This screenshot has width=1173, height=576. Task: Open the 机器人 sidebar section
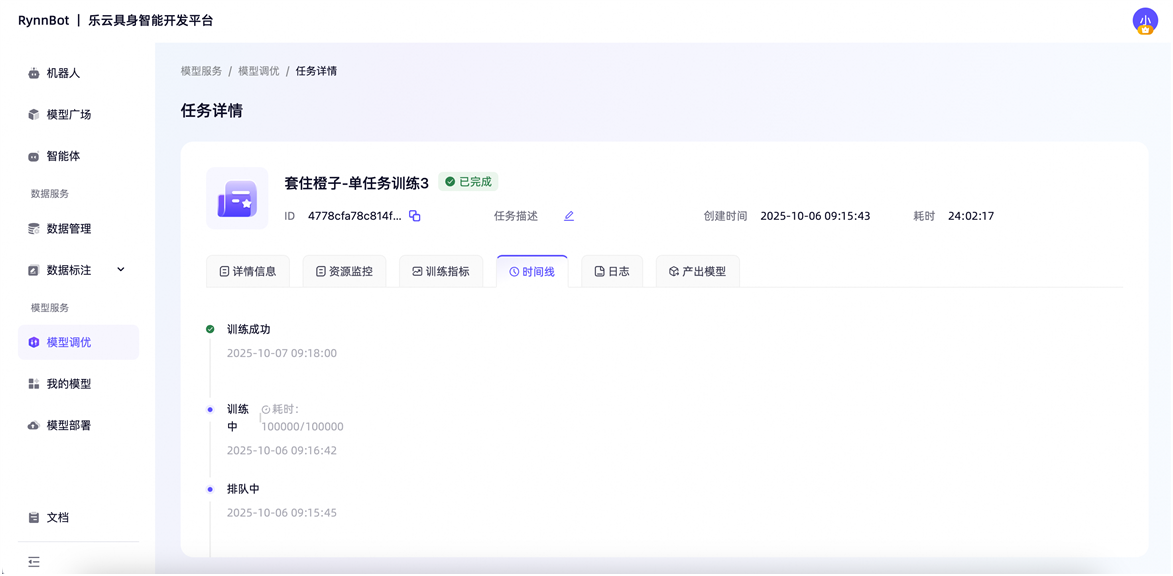click(78, 73)
